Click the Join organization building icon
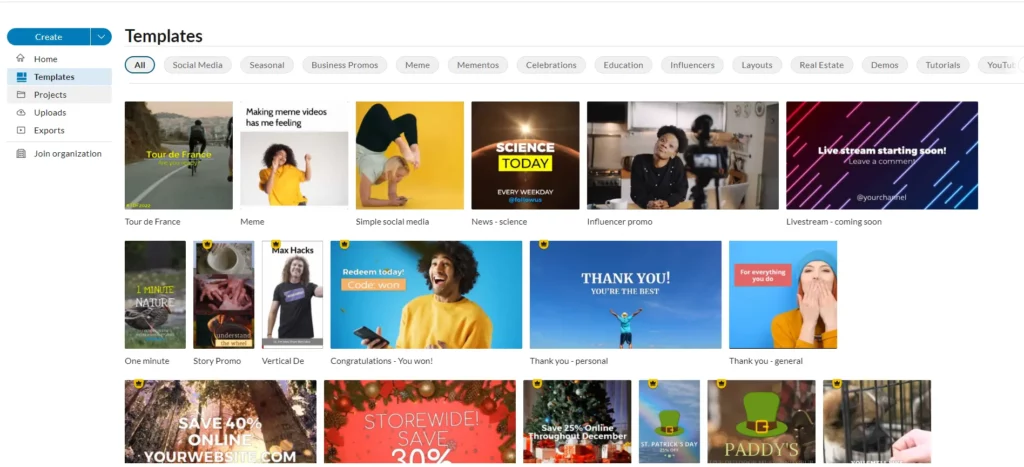 tap(21, 153)
